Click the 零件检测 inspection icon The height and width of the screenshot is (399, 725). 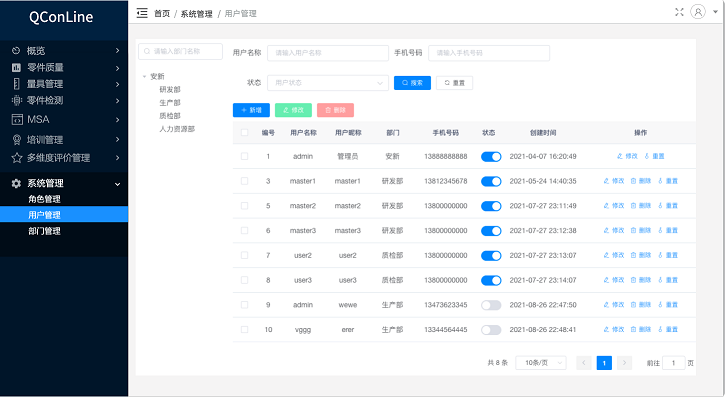click(x=16, y=100)
